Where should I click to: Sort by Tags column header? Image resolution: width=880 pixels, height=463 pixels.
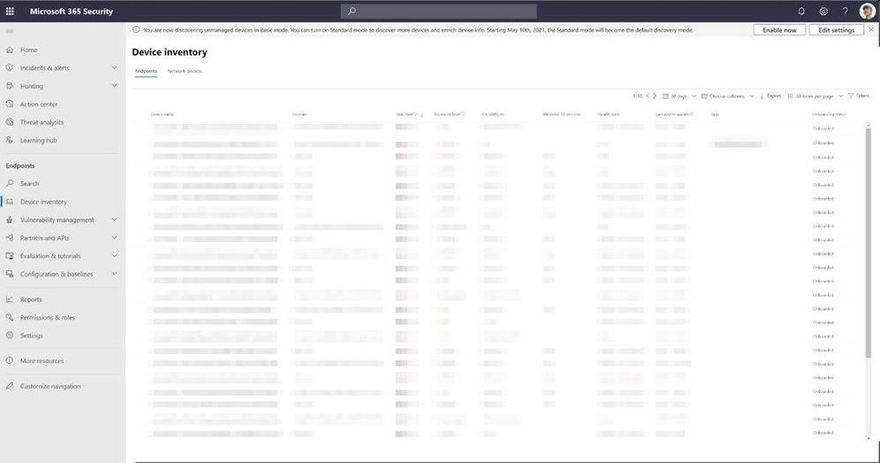pos(715,114)
